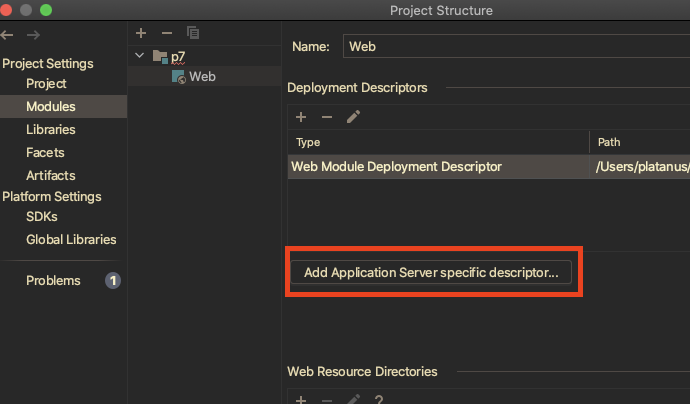The height and width of the screenshot is (404, 690).
Task: Click the copy module icon
Action: pos(193,34)
